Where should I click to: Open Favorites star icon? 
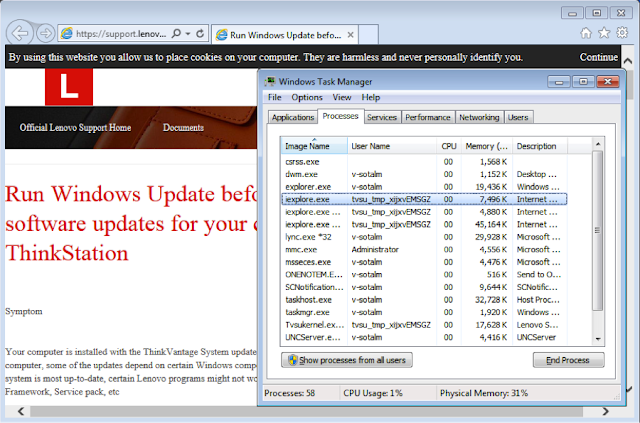pos(604,33)
